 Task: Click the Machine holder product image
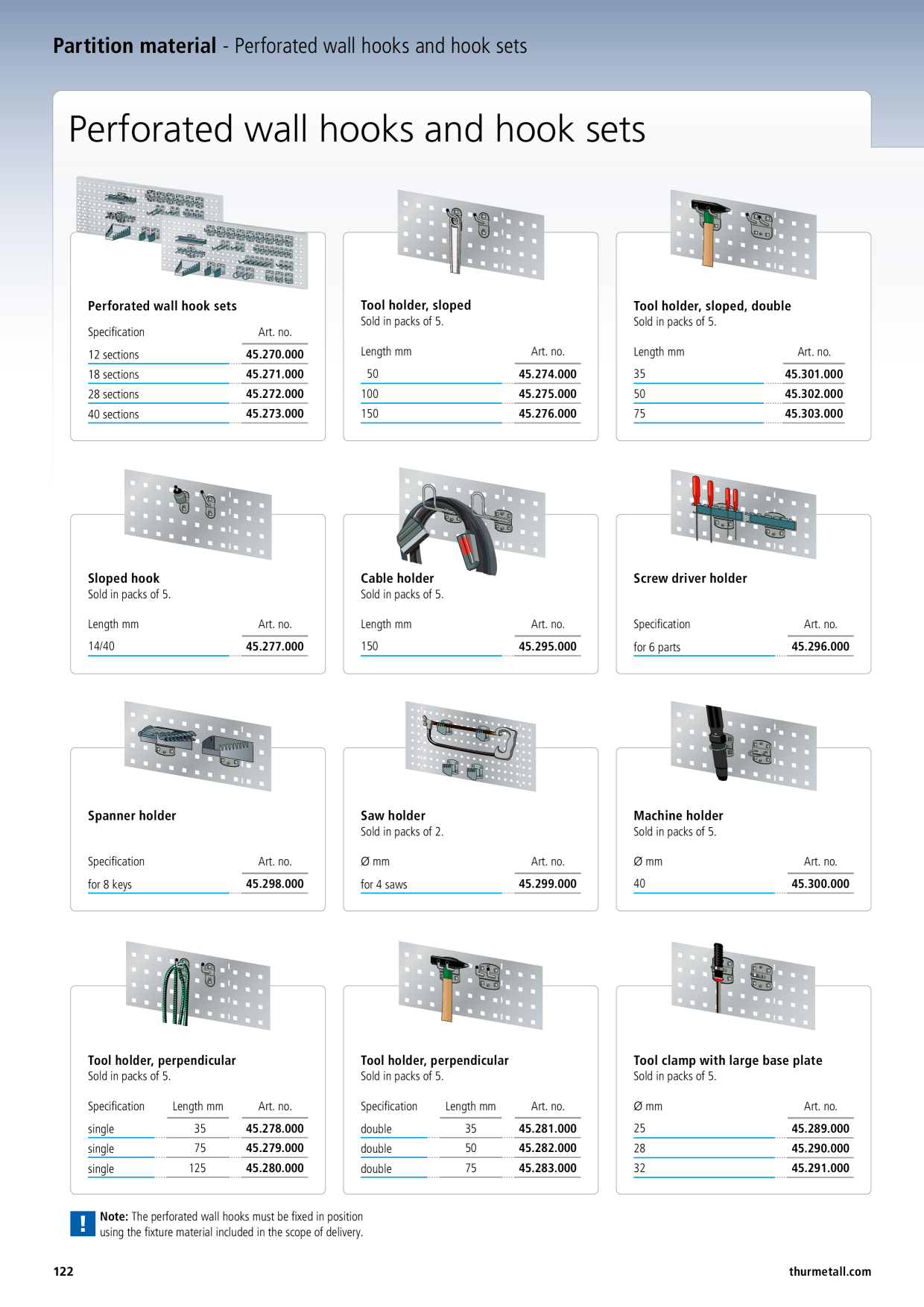(x=743, y=746)
